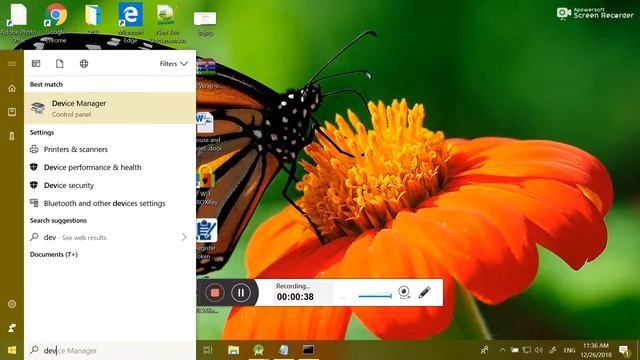
Task: Open the devices icon in Cortana sidebar
Action: [x=12, y=136]
